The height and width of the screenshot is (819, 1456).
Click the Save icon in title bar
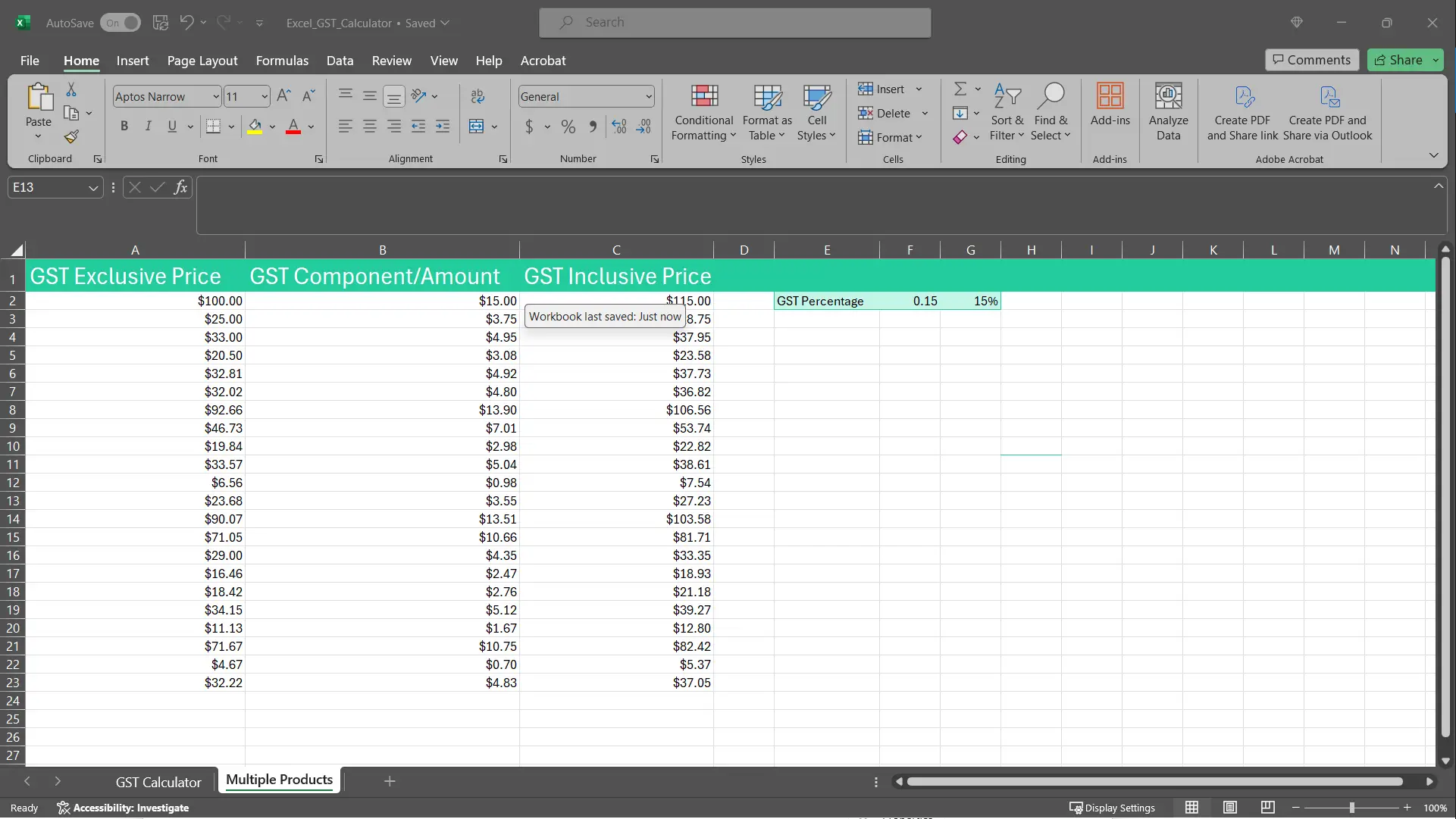click(161, 23)
